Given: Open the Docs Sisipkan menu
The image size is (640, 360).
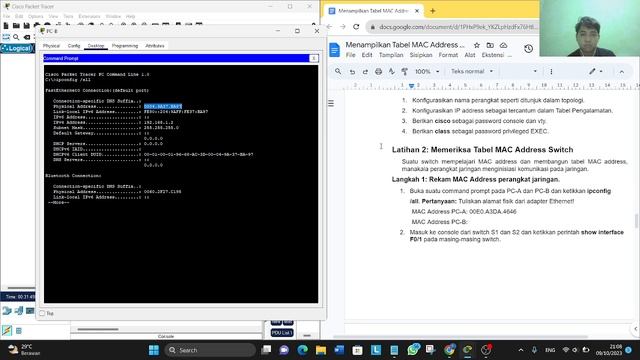Looking at the screenshot, I should tap(421, 55).
